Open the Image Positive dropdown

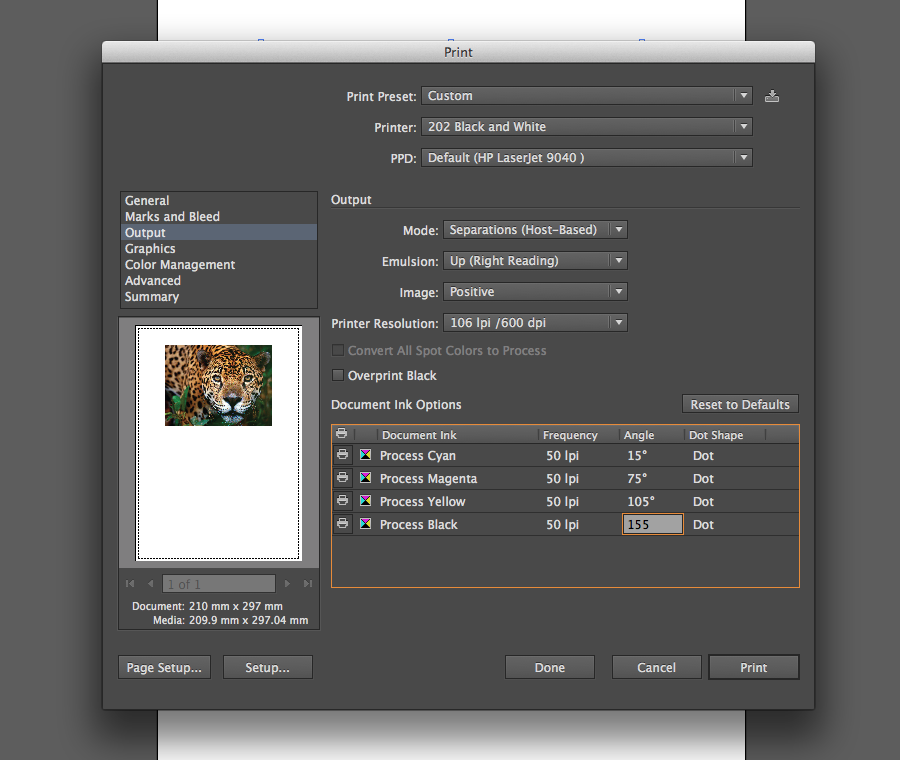(x=535, y=292)
